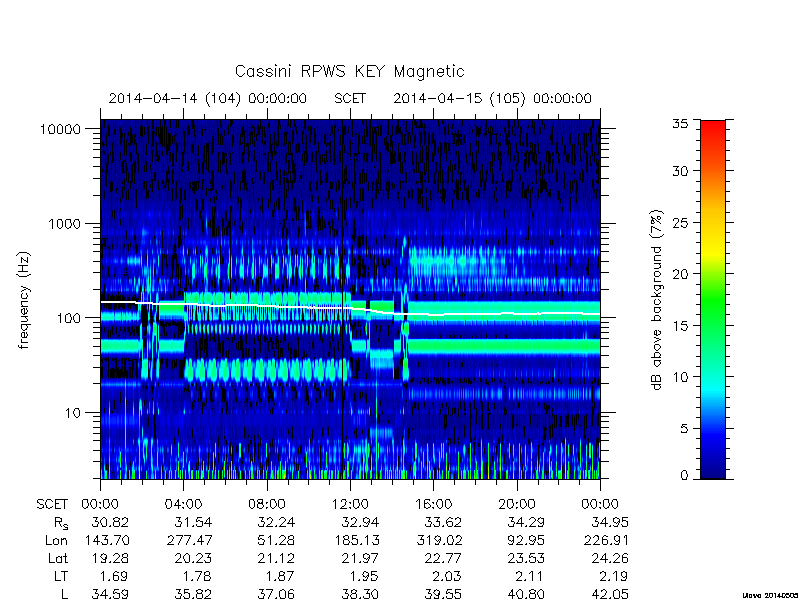The image size is (800, 600).
Task: Select the Lat value 21.12
Action: click(277, 559)
